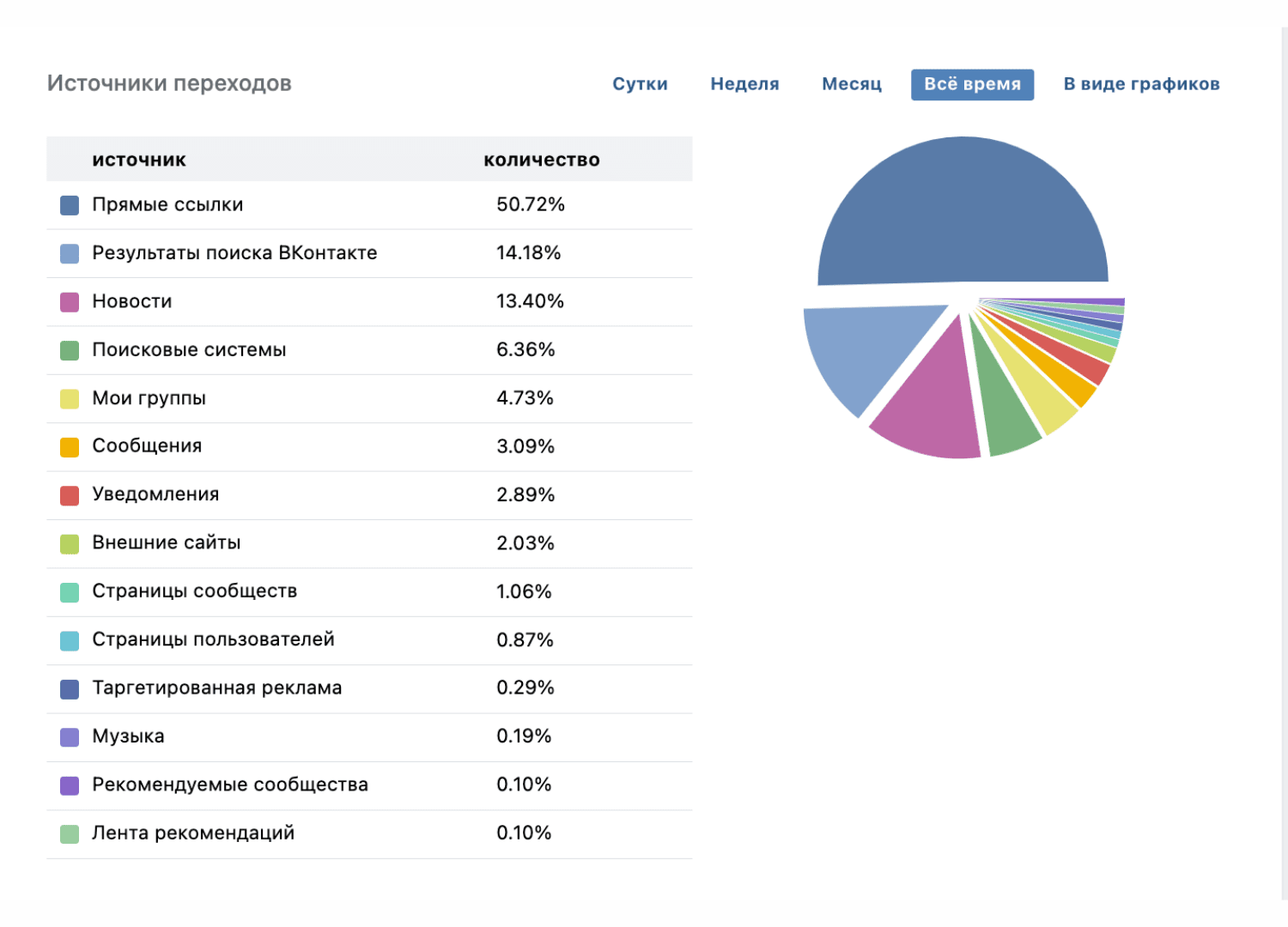Select the Таргетированная реклама row label

pyautogui.click(x=216, y=688)
